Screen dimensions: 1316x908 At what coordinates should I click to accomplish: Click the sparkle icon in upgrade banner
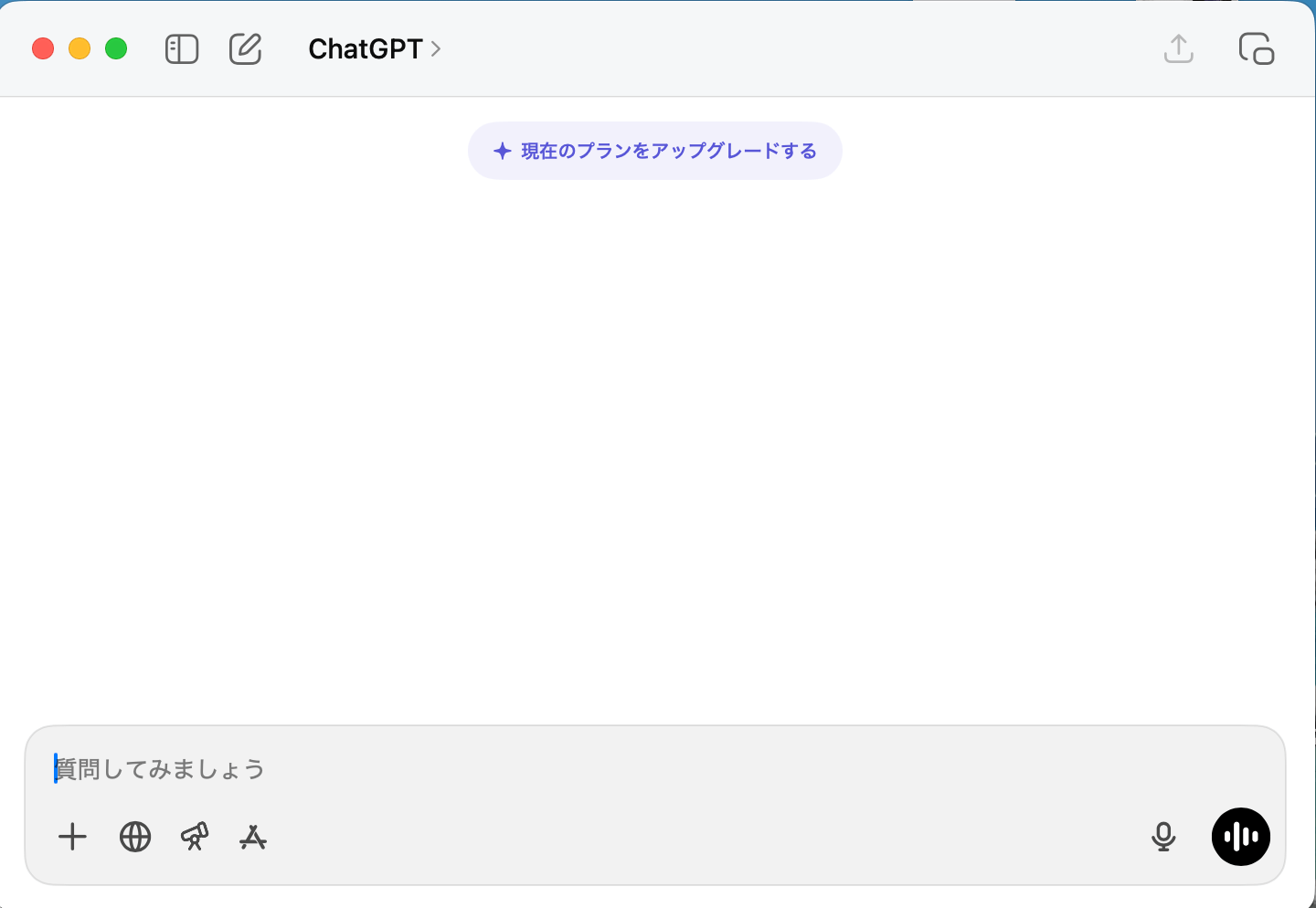click(502, 152)
